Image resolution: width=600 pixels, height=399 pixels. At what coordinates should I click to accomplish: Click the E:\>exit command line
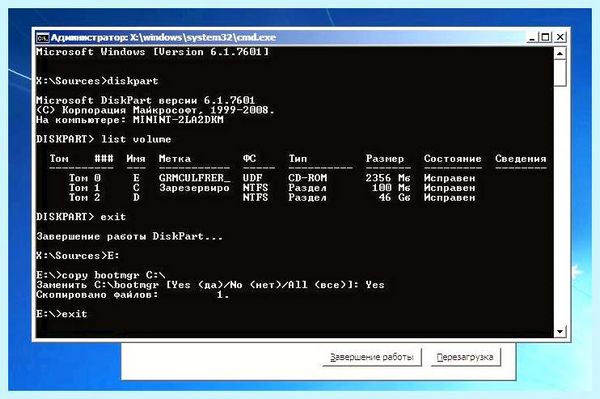(62, 314)
